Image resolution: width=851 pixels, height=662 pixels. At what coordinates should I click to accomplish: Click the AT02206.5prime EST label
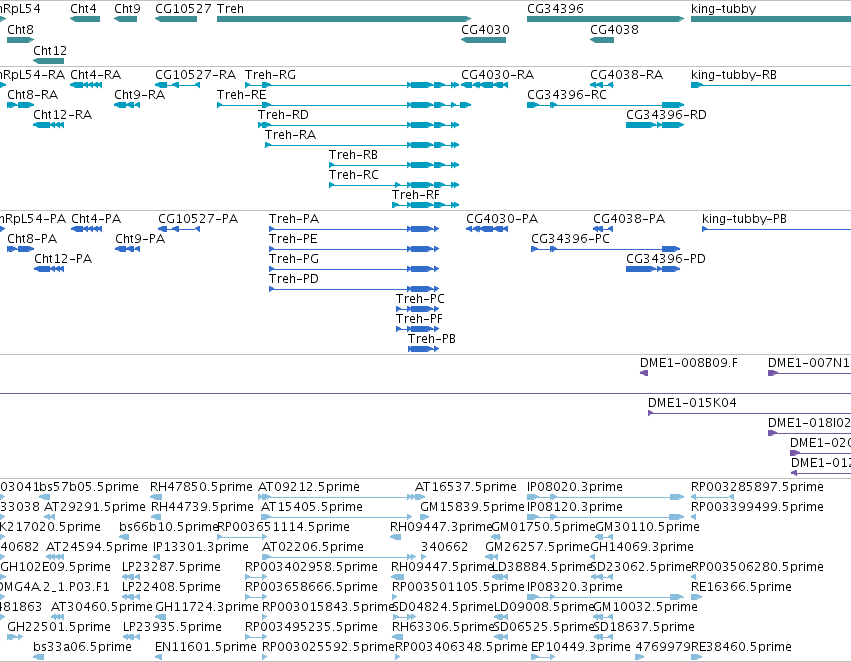[x=313, y=547]
